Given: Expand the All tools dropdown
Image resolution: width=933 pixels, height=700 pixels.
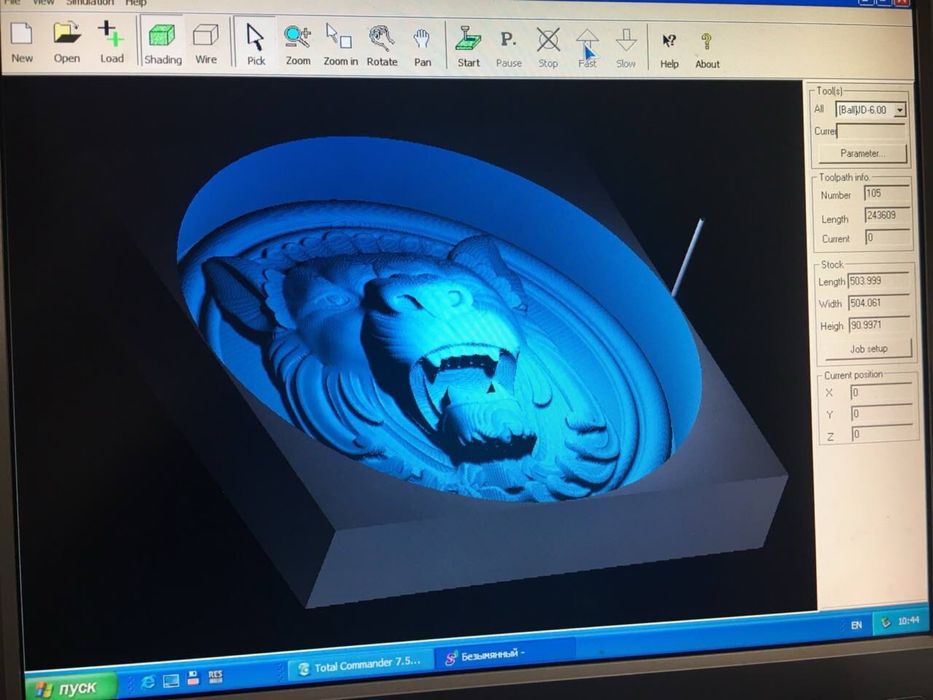Looking at the screenshot, I should point(900,110).
